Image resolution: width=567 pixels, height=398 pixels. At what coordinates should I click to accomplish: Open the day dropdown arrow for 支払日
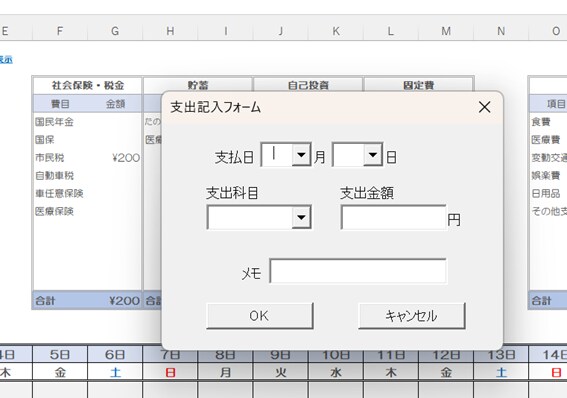373,155
